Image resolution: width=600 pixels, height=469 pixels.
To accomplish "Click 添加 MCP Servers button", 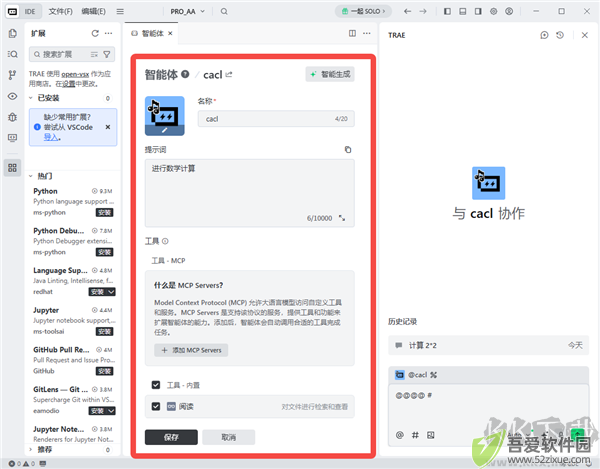I will (191, 350).
